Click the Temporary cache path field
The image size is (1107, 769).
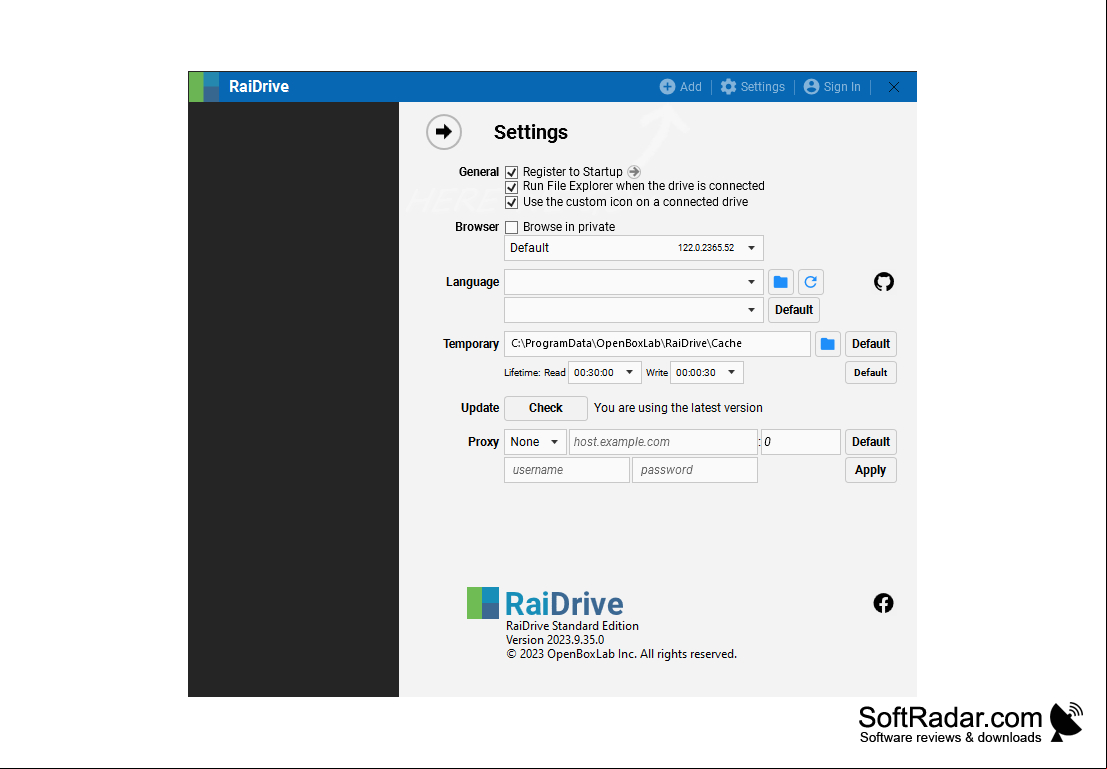pyautogui.click(x=657, y=344)
